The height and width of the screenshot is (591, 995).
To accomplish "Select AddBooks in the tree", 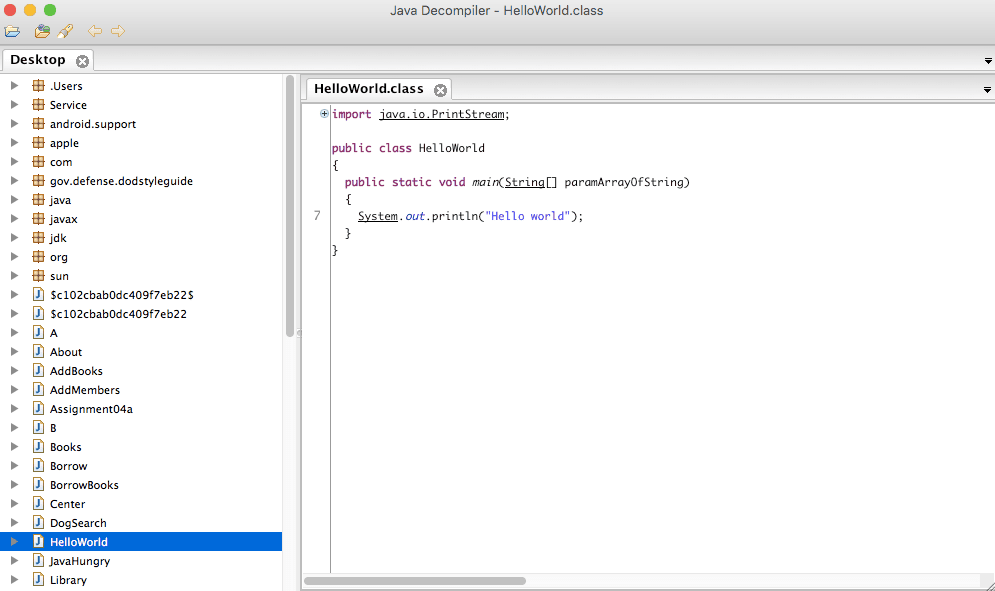I will pyautogui.click(x=76, y=371).
